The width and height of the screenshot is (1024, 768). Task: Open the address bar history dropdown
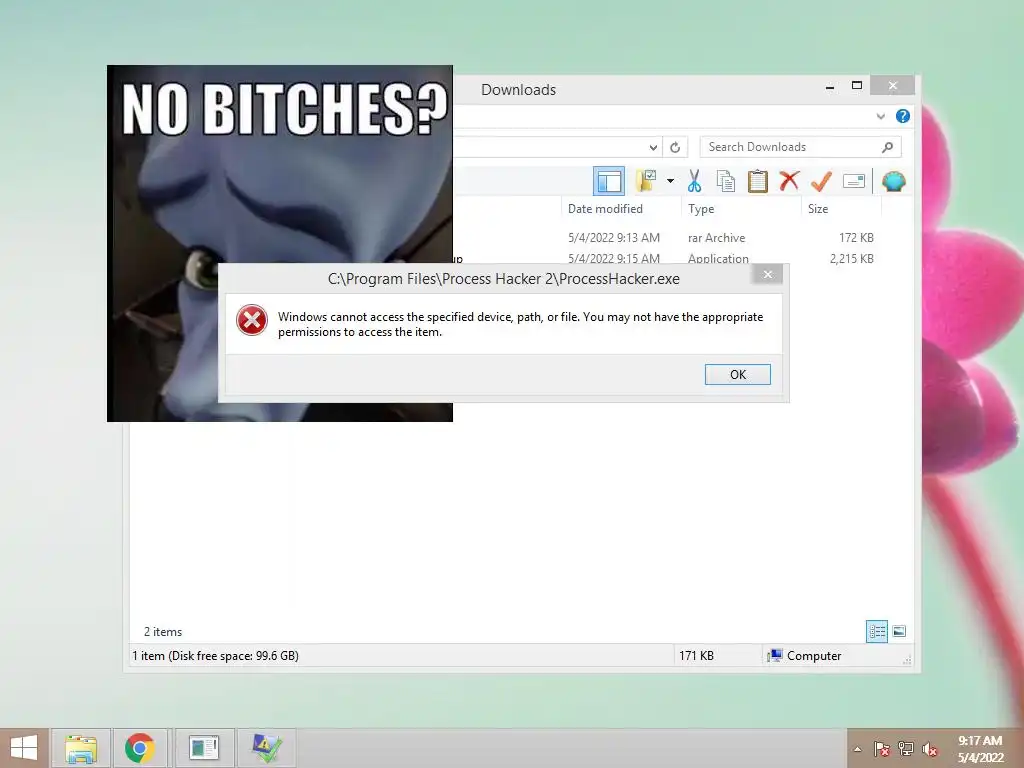[x=653, y=148]
